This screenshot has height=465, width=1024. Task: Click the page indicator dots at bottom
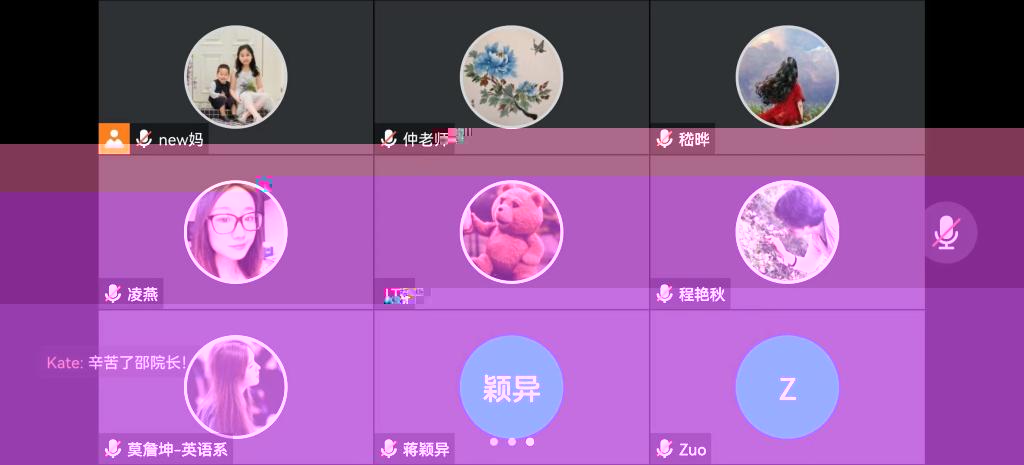pyautogui.click(x=512, y=442)
